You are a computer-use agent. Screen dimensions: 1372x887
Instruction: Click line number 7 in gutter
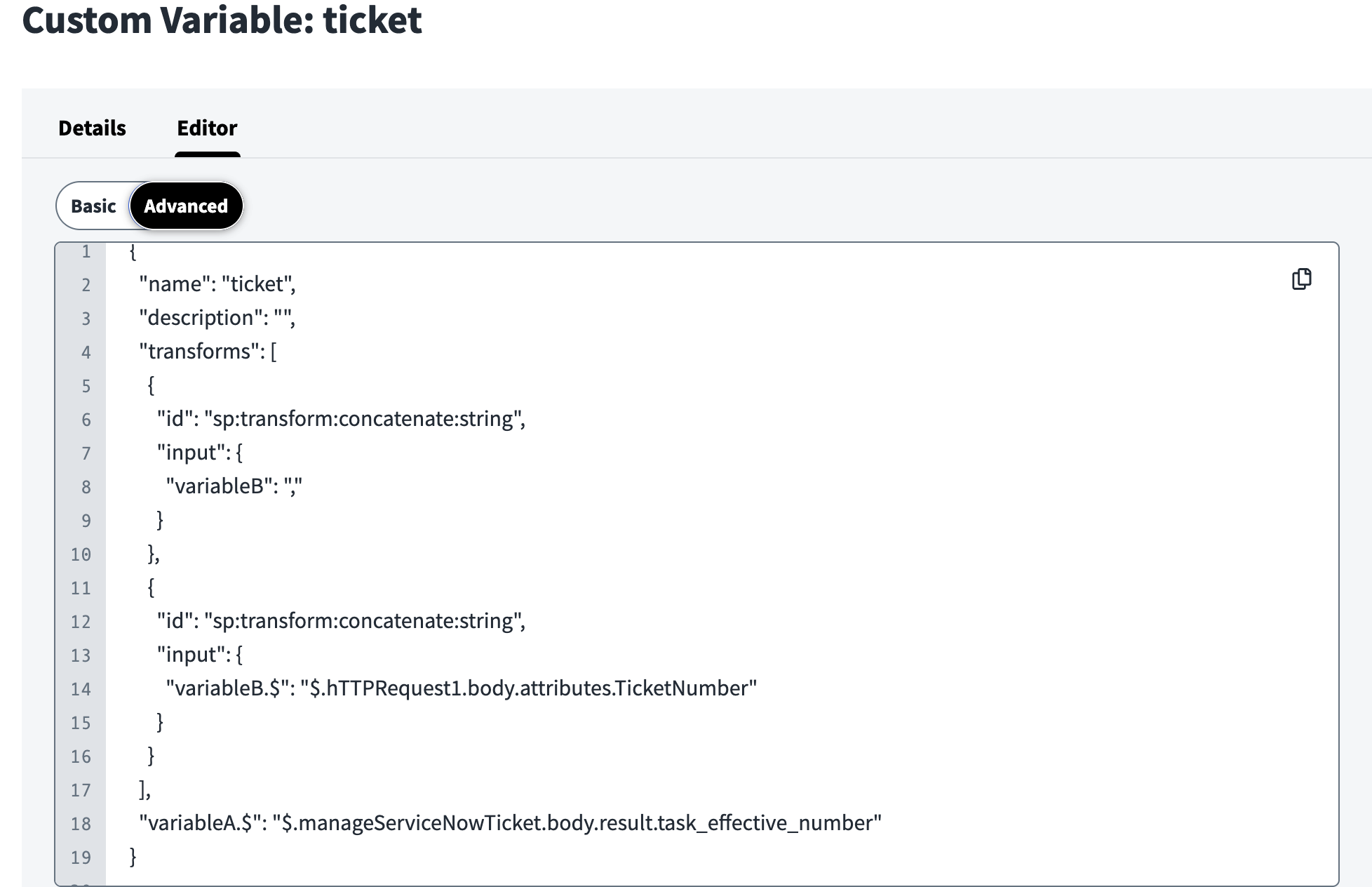point(86,453)
